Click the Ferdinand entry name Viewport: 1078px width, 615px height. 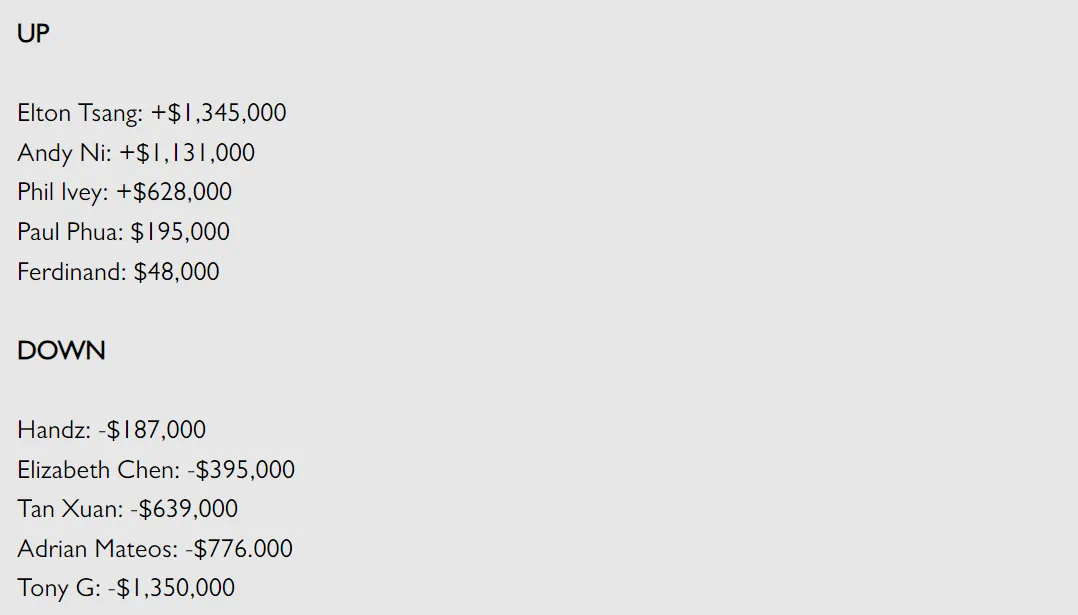[70, 272]
